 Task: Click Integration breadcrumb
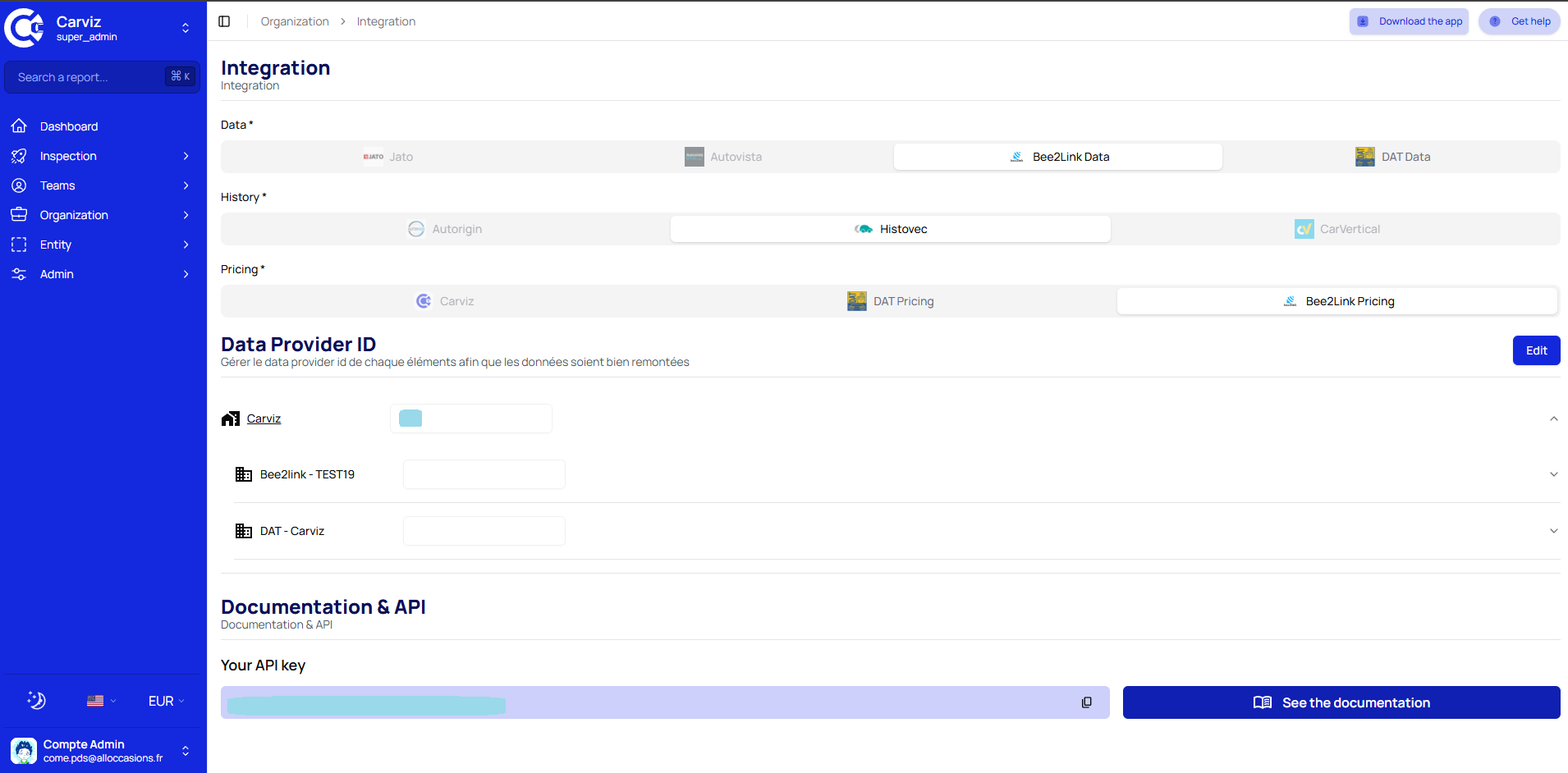[386, 21]
